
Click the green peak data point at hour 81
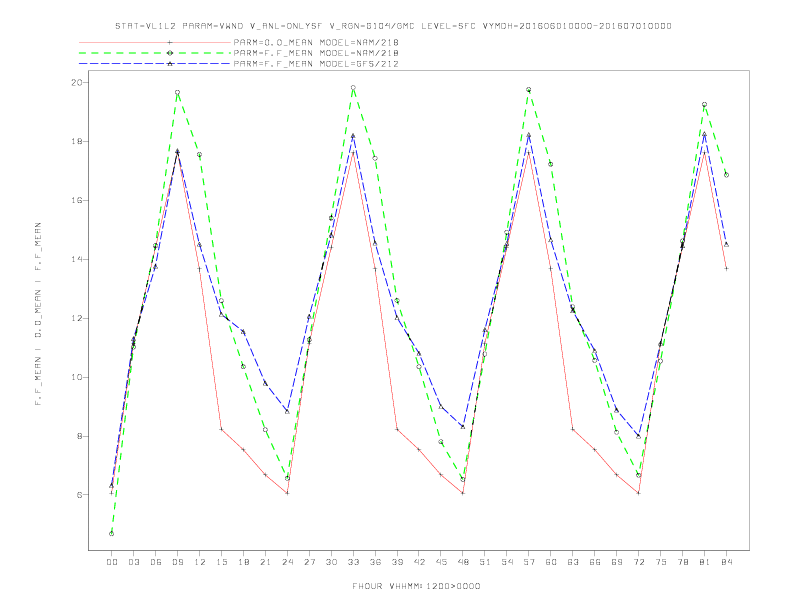point(705,105)
